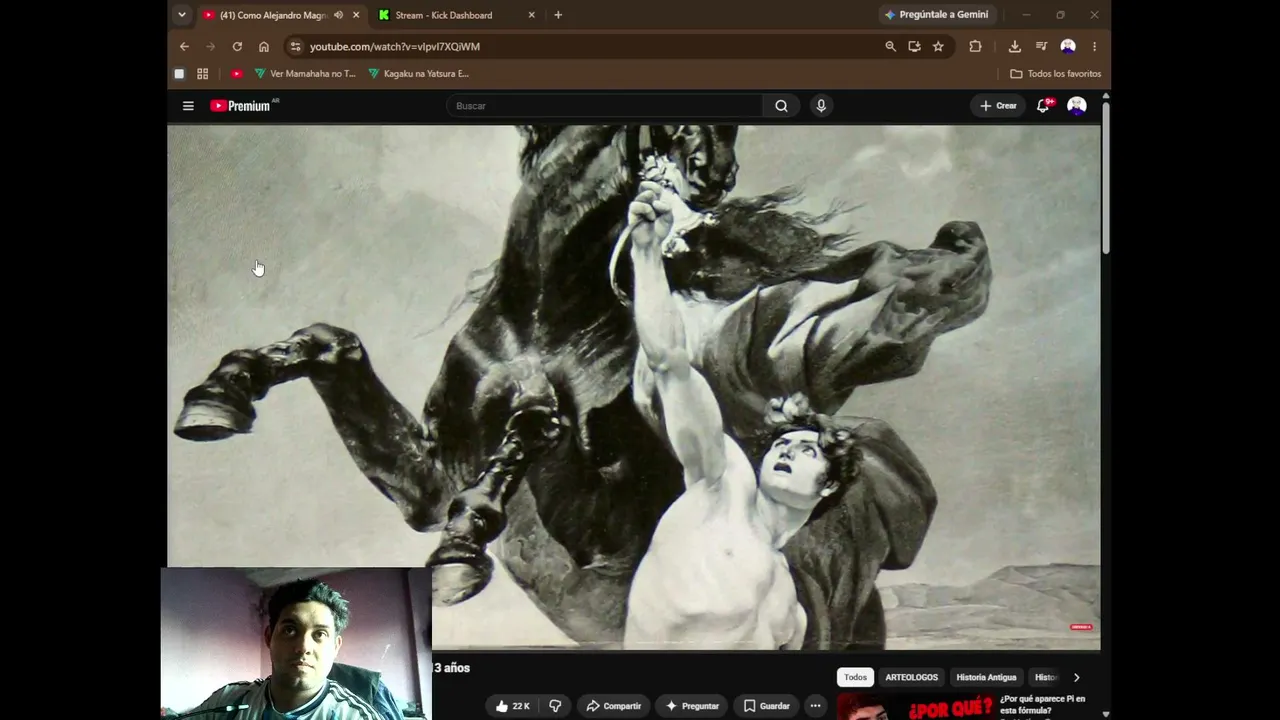The height and width of the screenshot is (720, 1280).
Task: Click the Crear button
Action: click(998, 106)
